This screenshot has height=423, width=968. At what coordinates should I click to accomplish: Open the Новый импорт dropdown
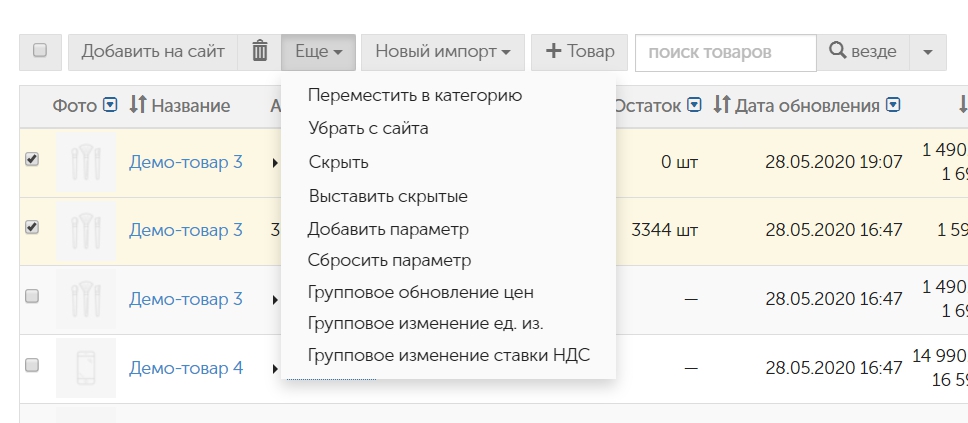pos(443,52)
